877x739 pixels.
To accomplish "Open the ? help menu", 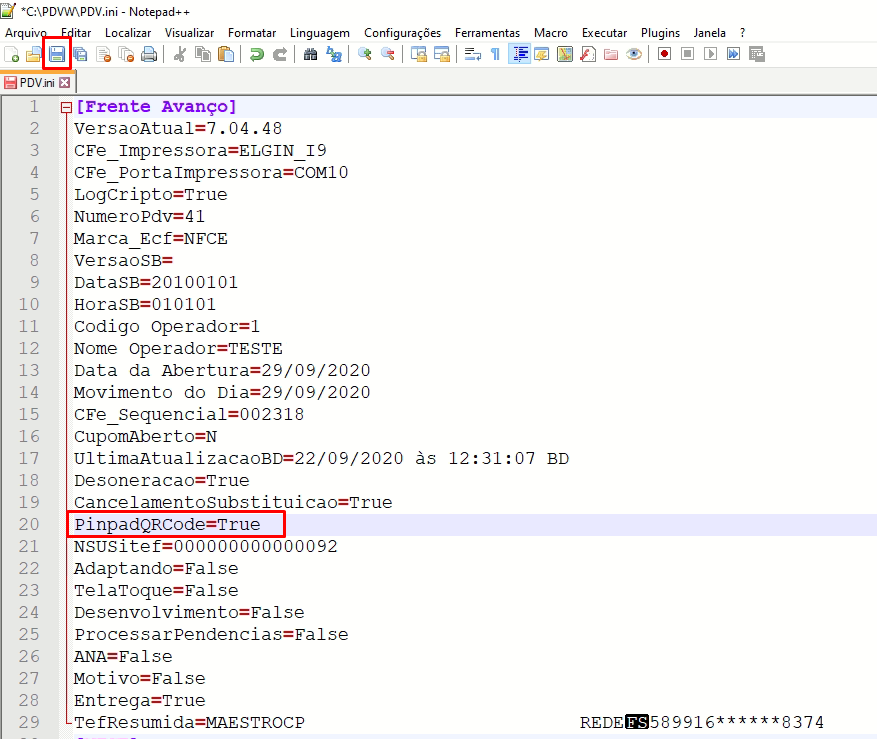I will [742, 33].
